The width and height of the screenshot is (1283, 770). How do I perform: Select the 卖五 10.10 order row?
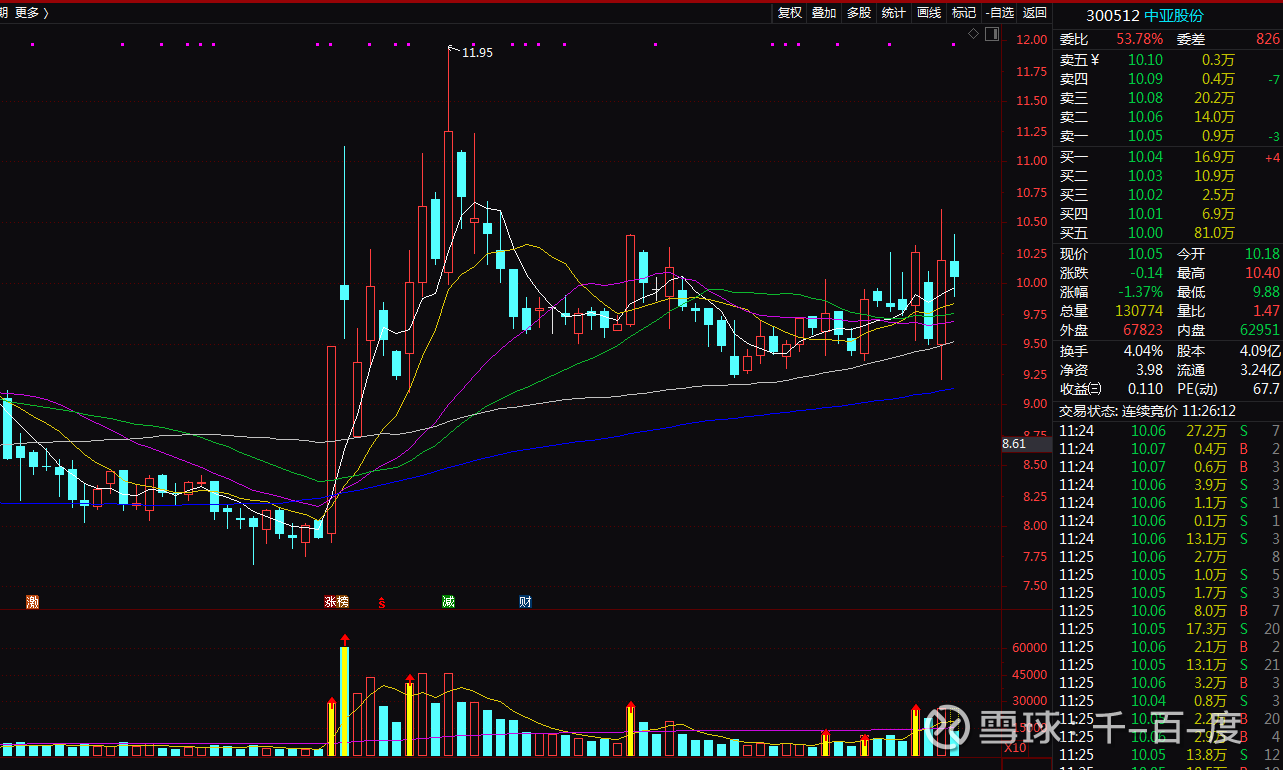tap(1168, 60)
